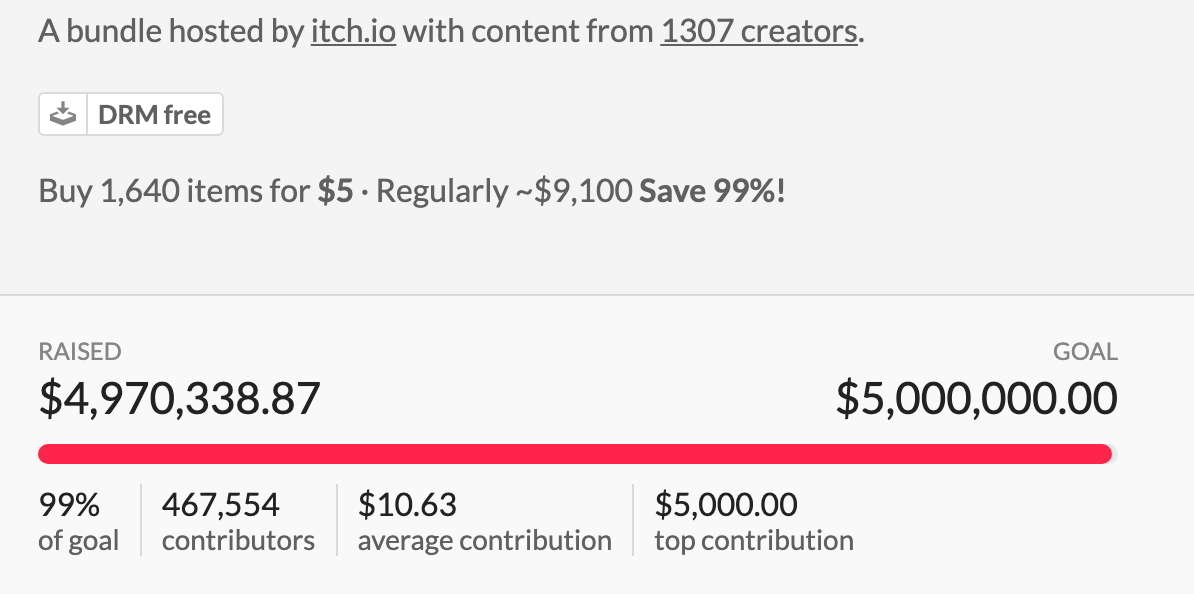Select the raised amount $4,970,338.87
The image size is (1194, 594).
point(179,399)
